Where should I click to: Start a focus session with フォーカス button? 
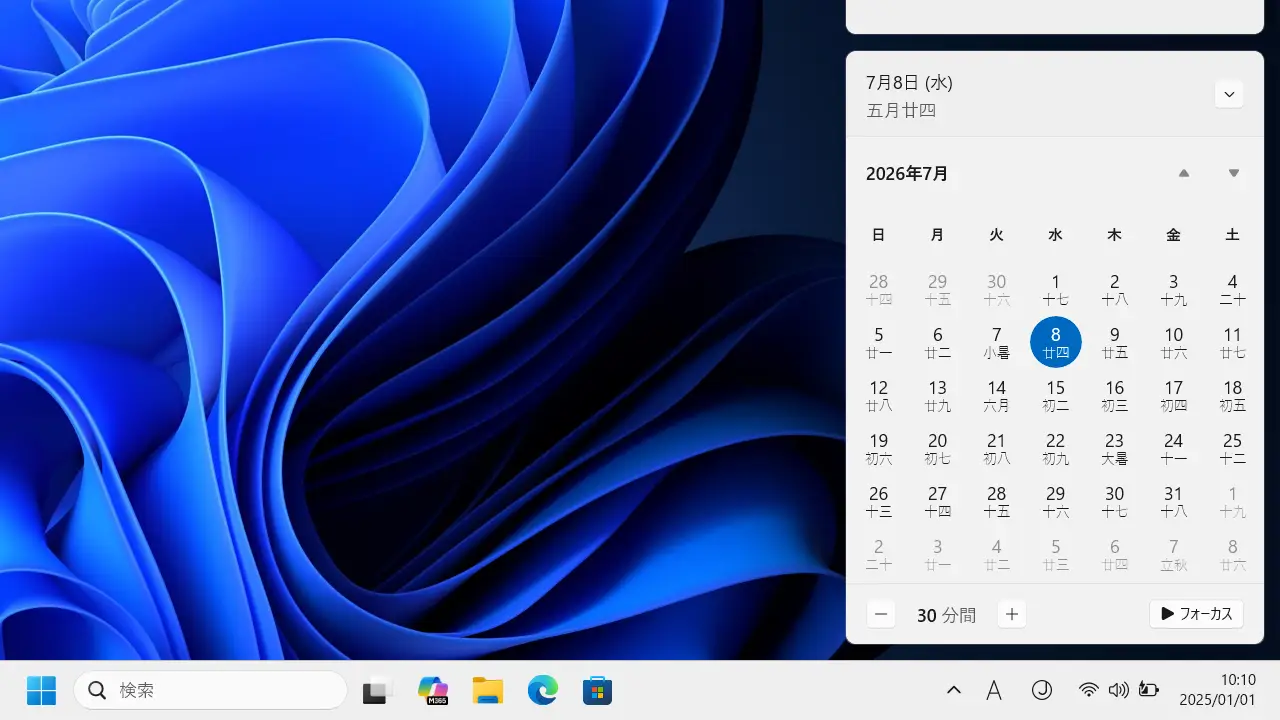[x=1197, y=614]
